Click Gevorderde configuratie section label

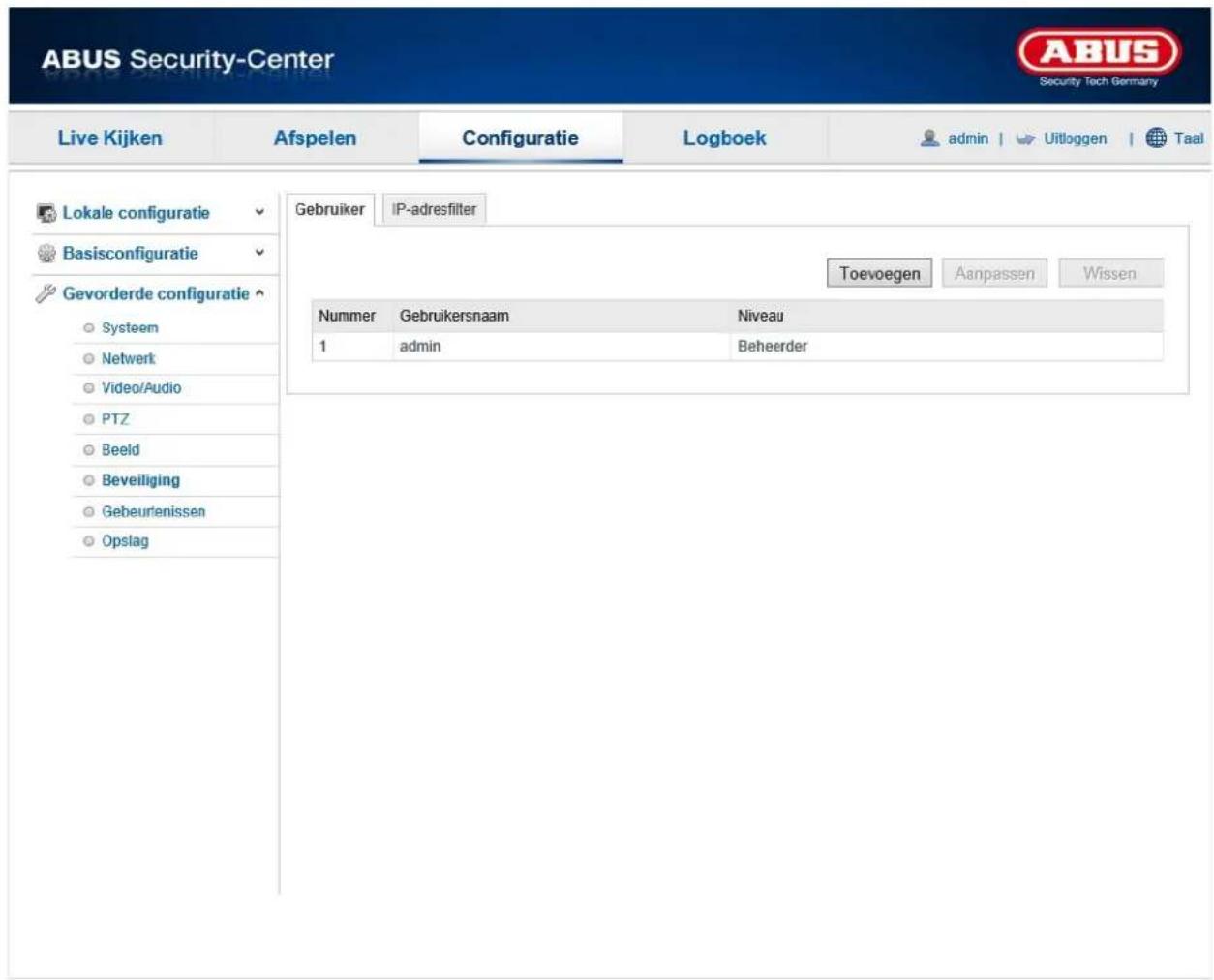coord(156,293)
